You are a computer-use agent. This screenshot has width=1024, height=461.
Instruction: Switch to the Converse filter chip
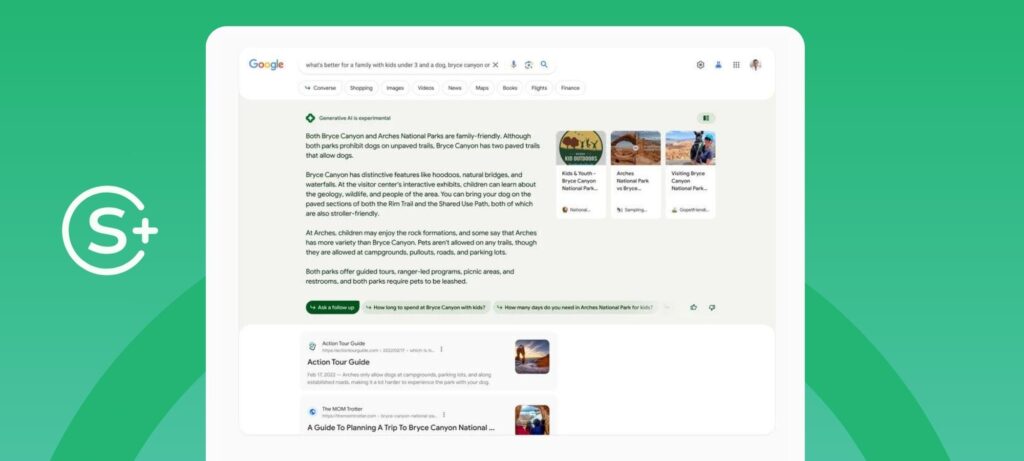pos(320,88)
